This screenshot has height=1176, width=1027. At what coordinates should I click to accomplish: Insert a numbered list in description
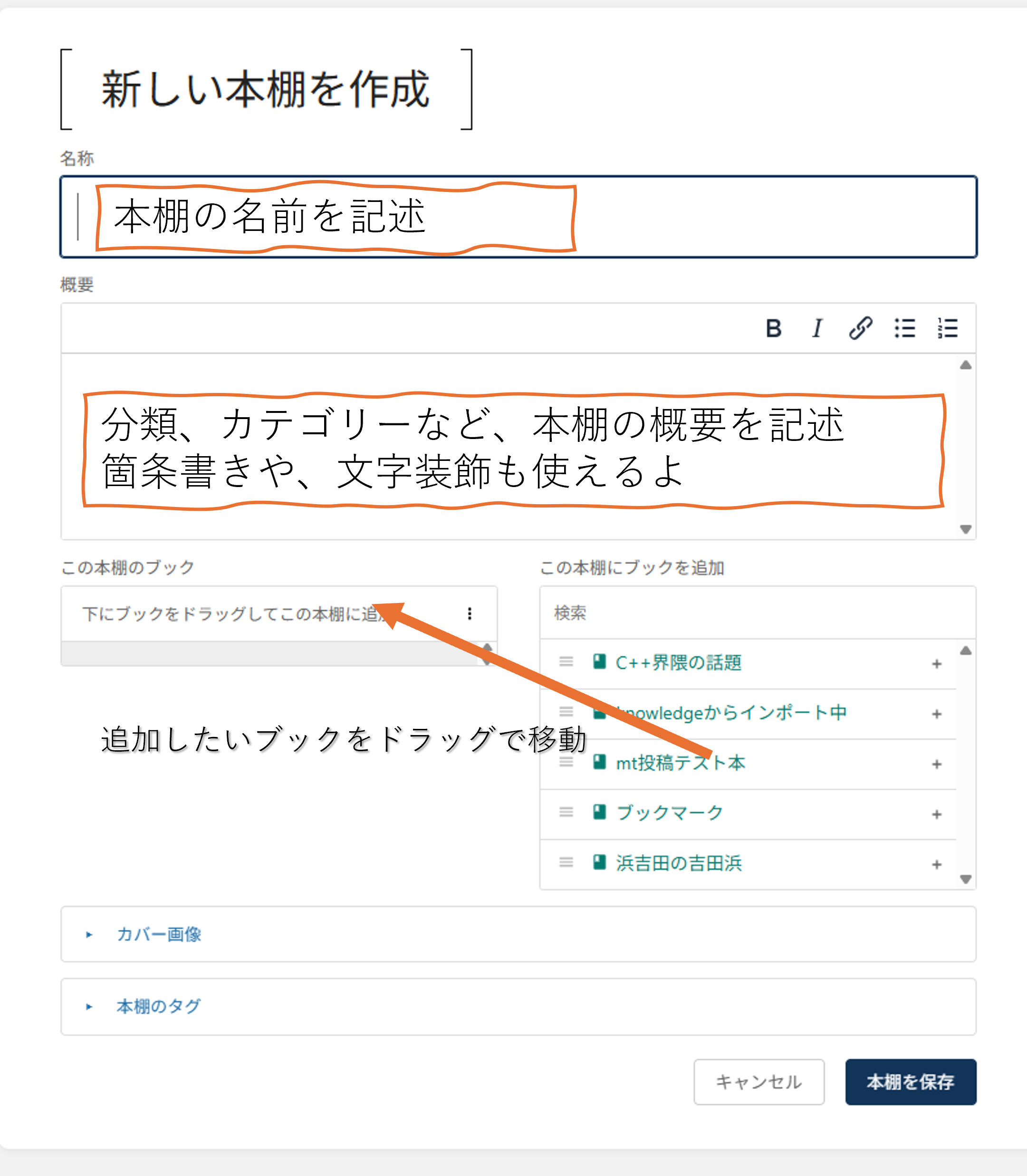click(947, 328)
